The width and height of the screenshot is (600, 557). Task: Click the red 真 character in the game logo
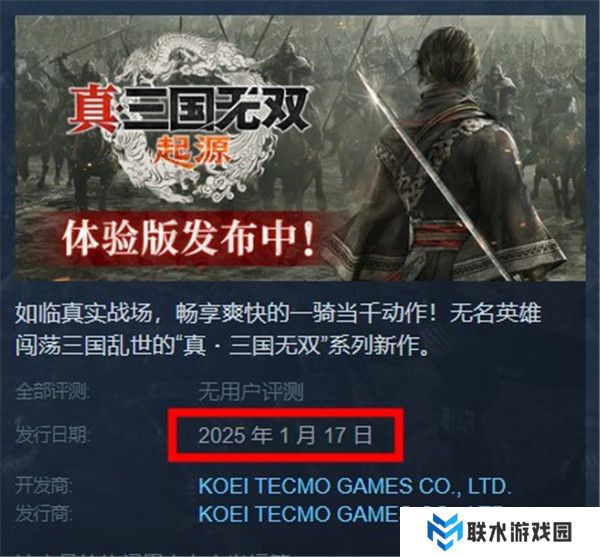coord(93,108)
